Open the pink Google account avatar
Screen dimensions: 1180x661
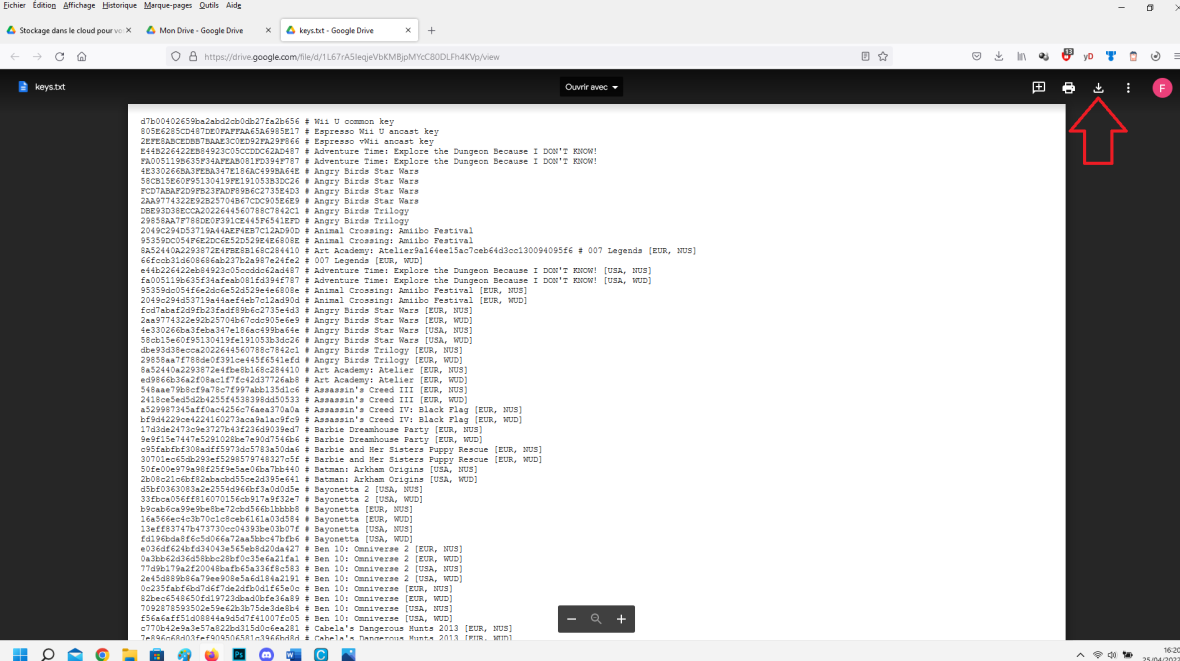1161,88
